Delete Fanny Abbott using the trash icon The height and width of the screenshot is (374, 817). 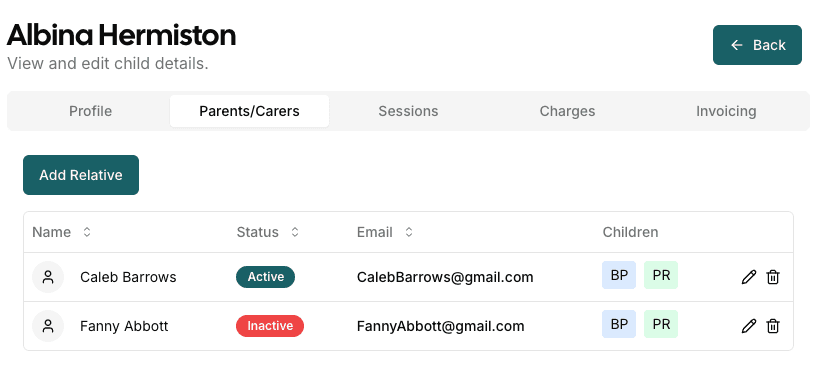point(773,326)
